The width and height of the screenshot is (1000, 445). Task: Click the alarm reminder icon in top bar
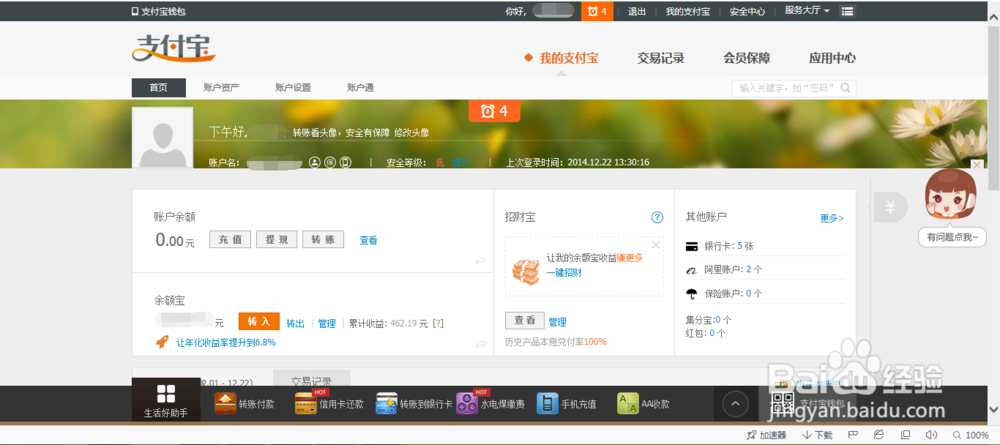click(x=597, y=11)
